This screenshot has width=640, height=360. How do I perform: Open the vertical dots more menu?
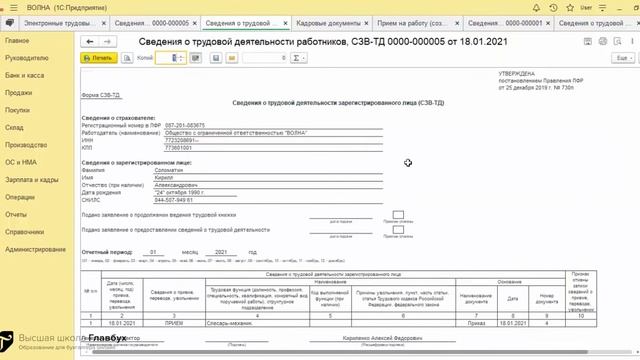632,41
